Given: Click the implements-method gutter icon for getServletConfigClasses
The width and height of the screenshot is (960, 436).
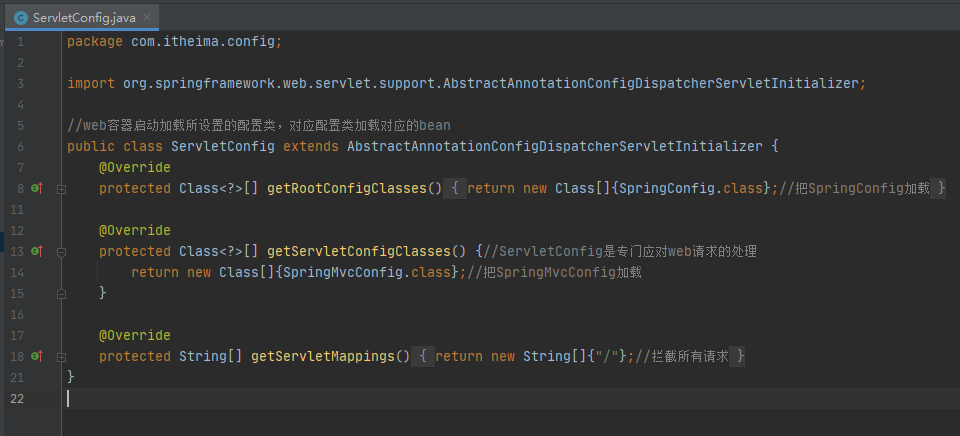Looking at the screenshot, I should tap(37, 251).
